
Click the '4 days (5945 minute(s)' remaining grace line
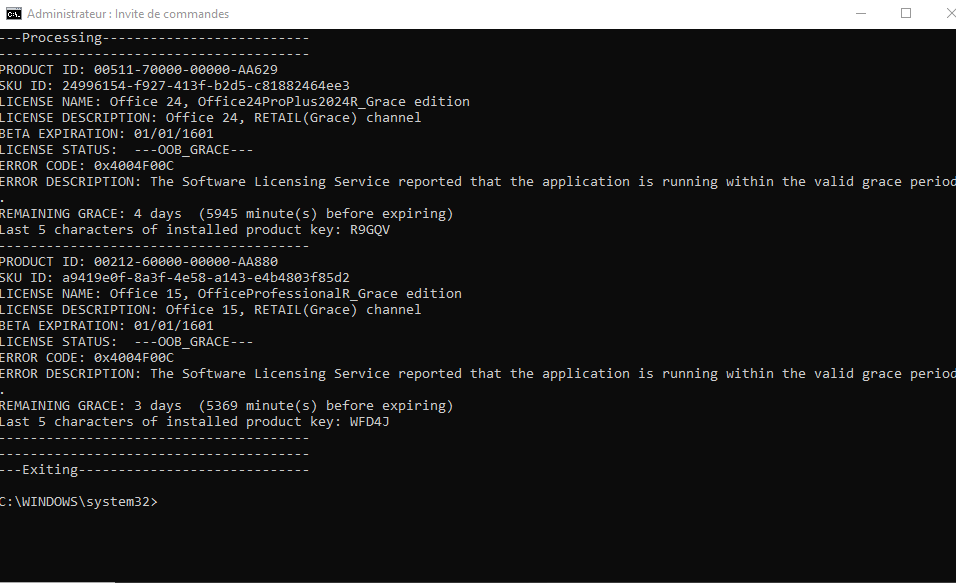click(x=226, y=214)
